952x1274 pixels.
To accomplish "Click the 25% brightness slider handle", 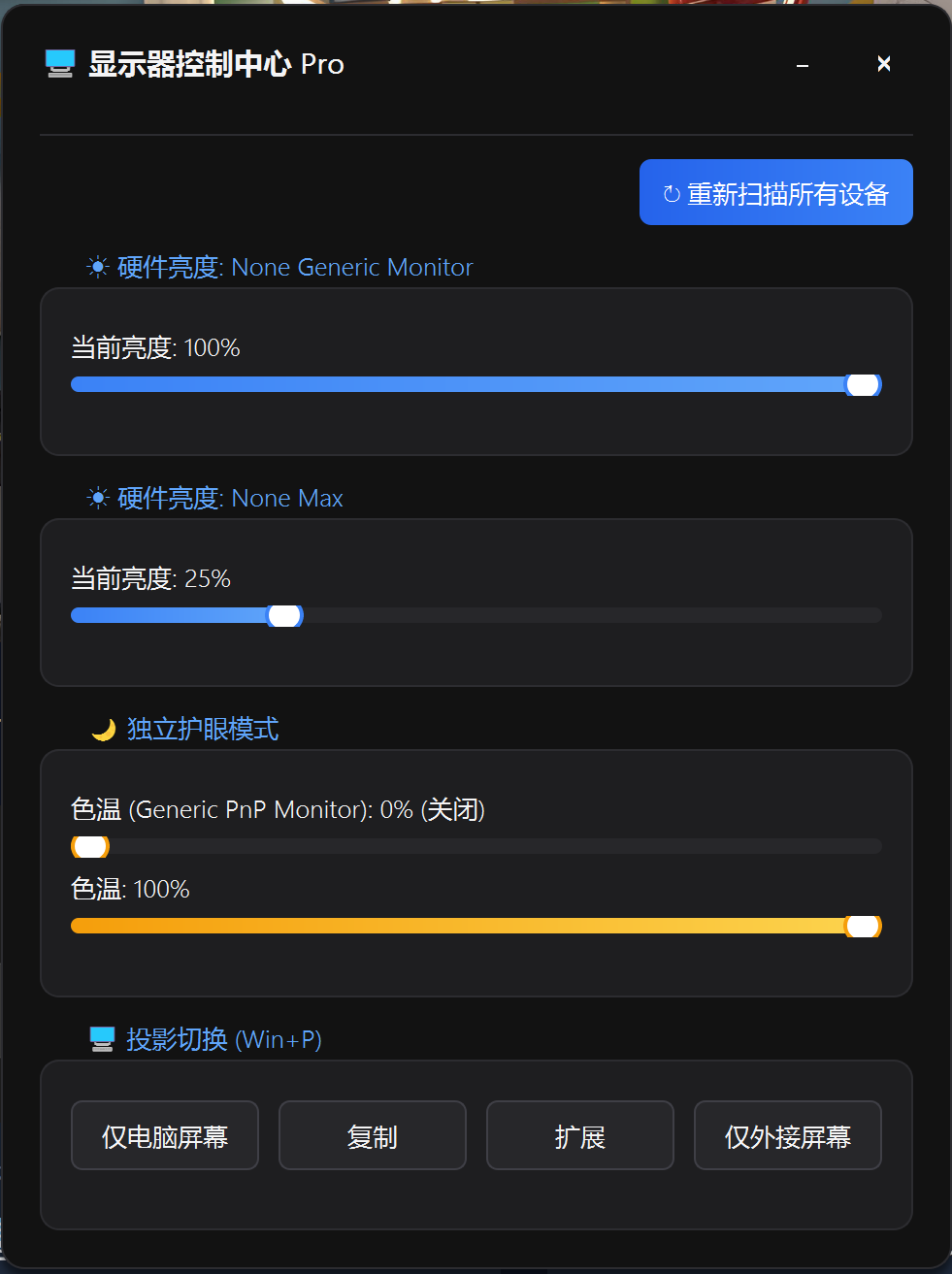I will [x=285, y=614].
